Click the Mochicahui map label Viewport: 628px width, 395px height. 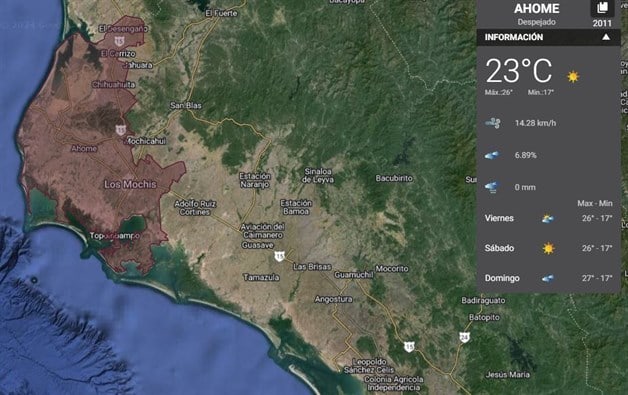pos(146,141)
